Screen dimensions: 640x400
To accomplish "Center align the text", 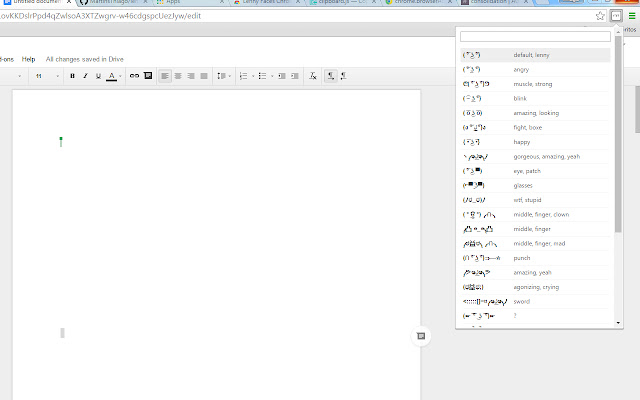I will point(178,76).
